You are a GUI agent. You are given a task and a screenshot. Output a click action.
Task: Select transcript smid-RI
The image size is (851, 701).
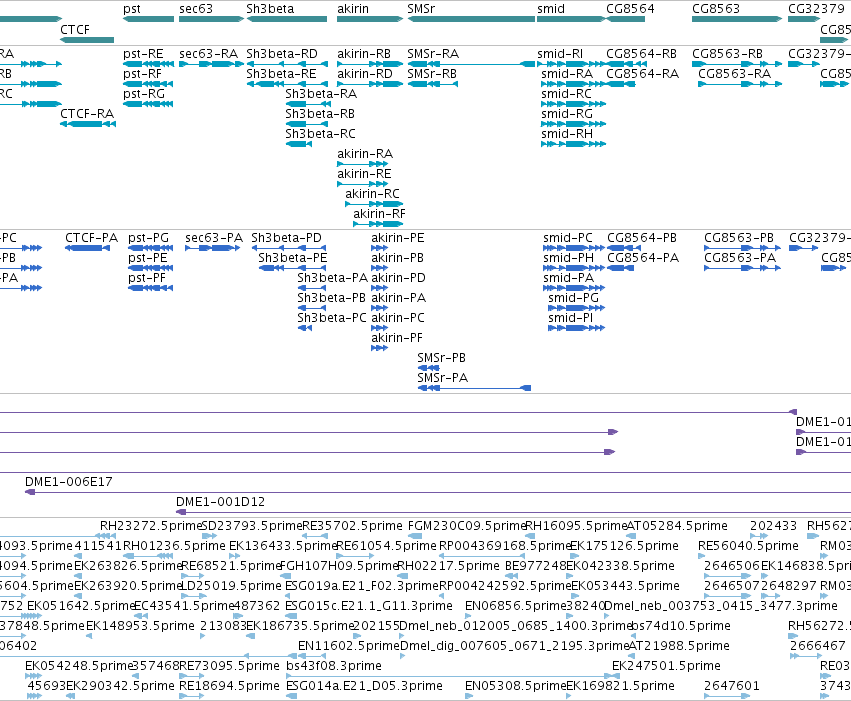pos(560,54)
